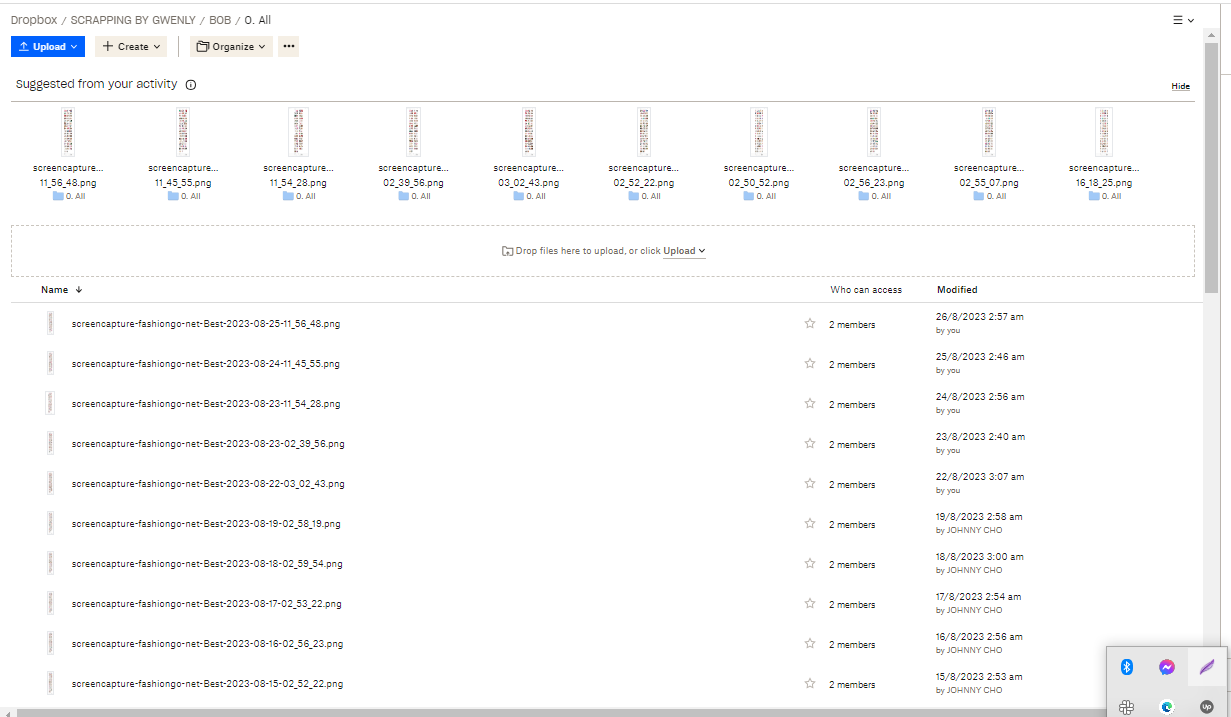Click file icon of 2023-08-25-11_56_48.png row
Screen dimensions: 1231x717
(50, 323)
